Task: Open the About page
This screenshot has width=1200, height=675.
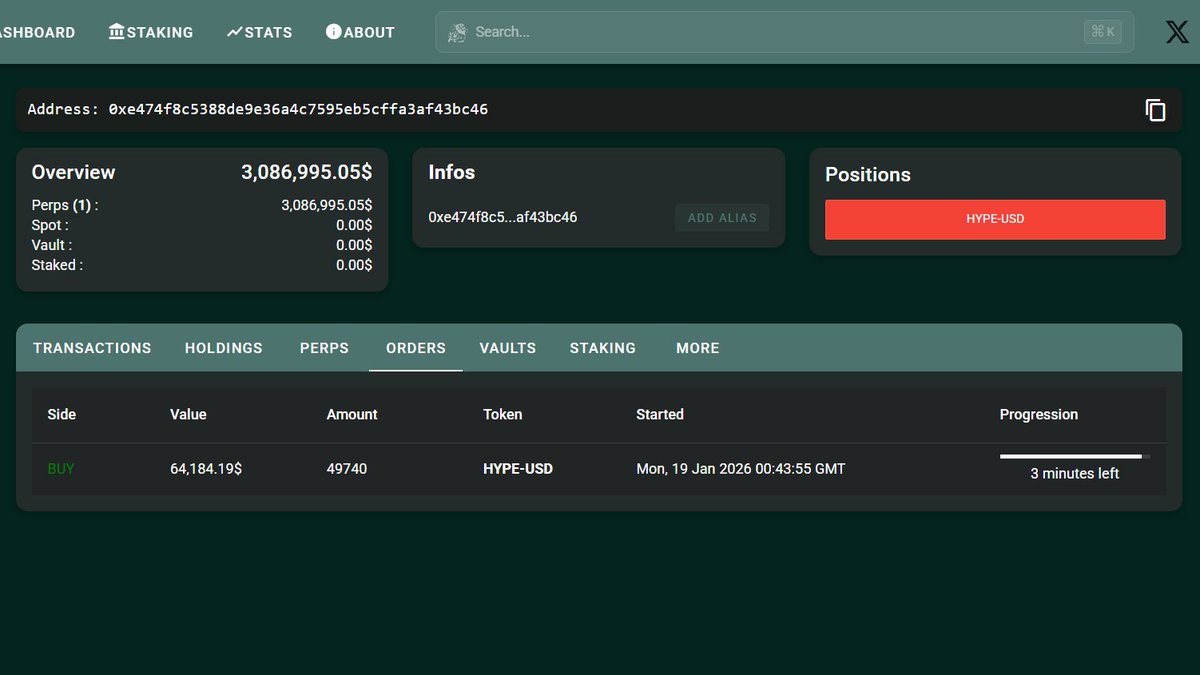Action: click(360, 32)
